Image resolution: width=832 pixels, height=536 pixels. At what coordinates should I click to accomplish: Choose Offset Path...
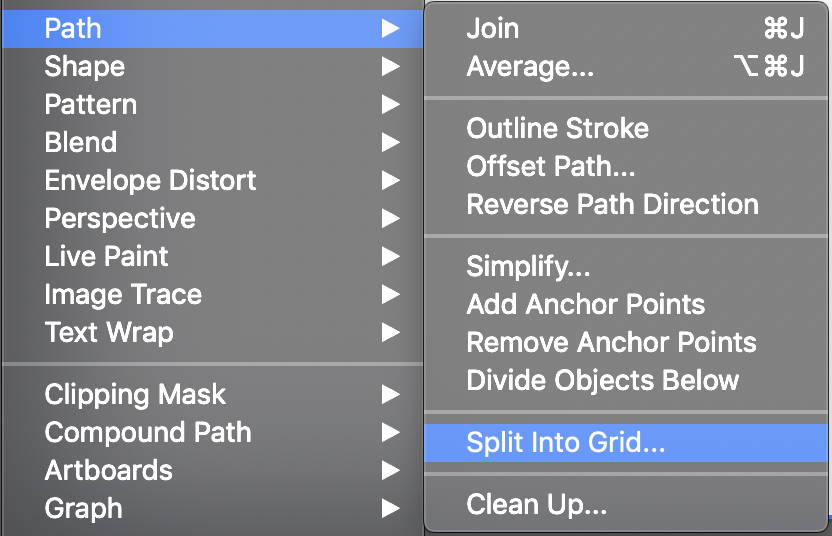550,167
